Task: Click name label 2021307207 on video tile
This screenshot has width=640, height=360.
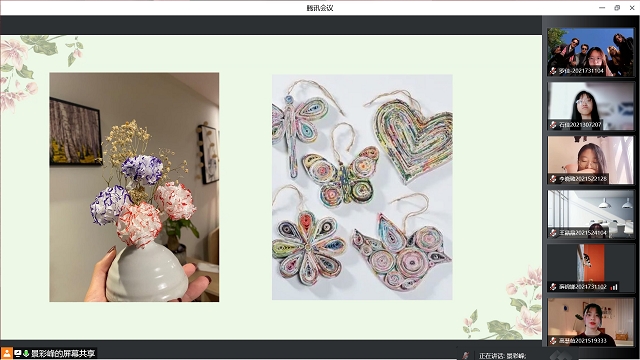Action: coord(580,125)
